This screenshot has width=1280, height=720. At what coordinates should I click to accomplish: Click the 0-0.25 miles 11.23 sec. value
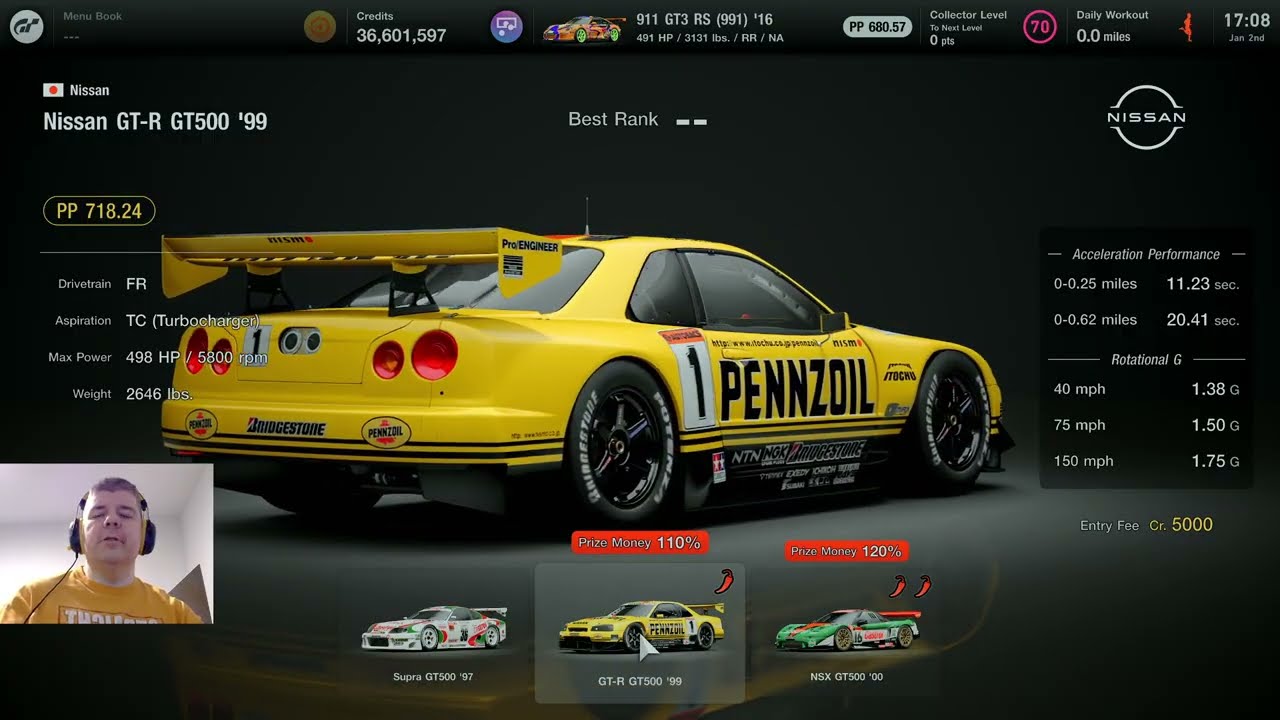click(1202, 284)
